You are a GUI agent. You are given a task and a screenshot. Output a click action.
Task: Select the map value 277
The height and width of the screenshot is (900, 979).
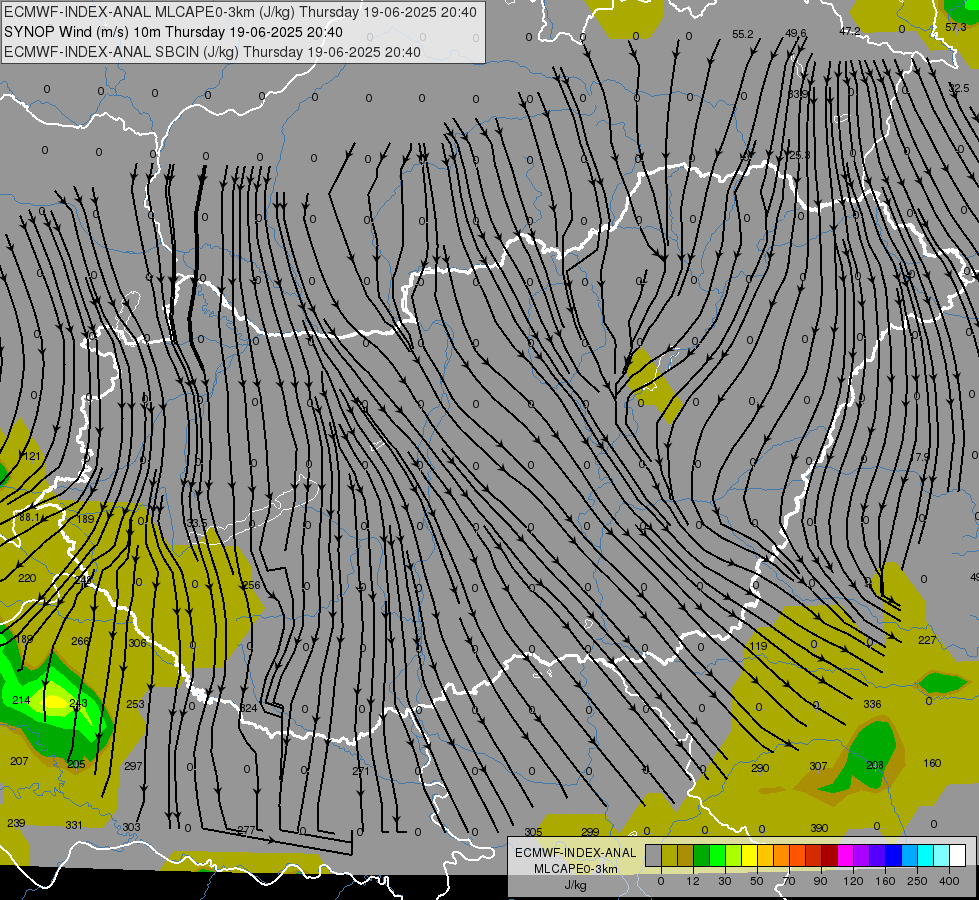[247, 831]
